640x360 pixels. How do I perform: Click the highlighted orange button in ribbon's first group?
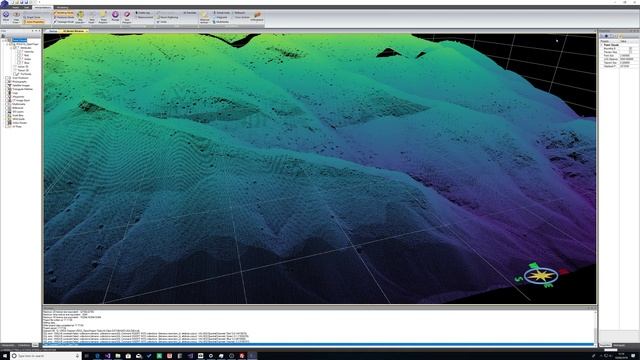click(x=35, y=22)
